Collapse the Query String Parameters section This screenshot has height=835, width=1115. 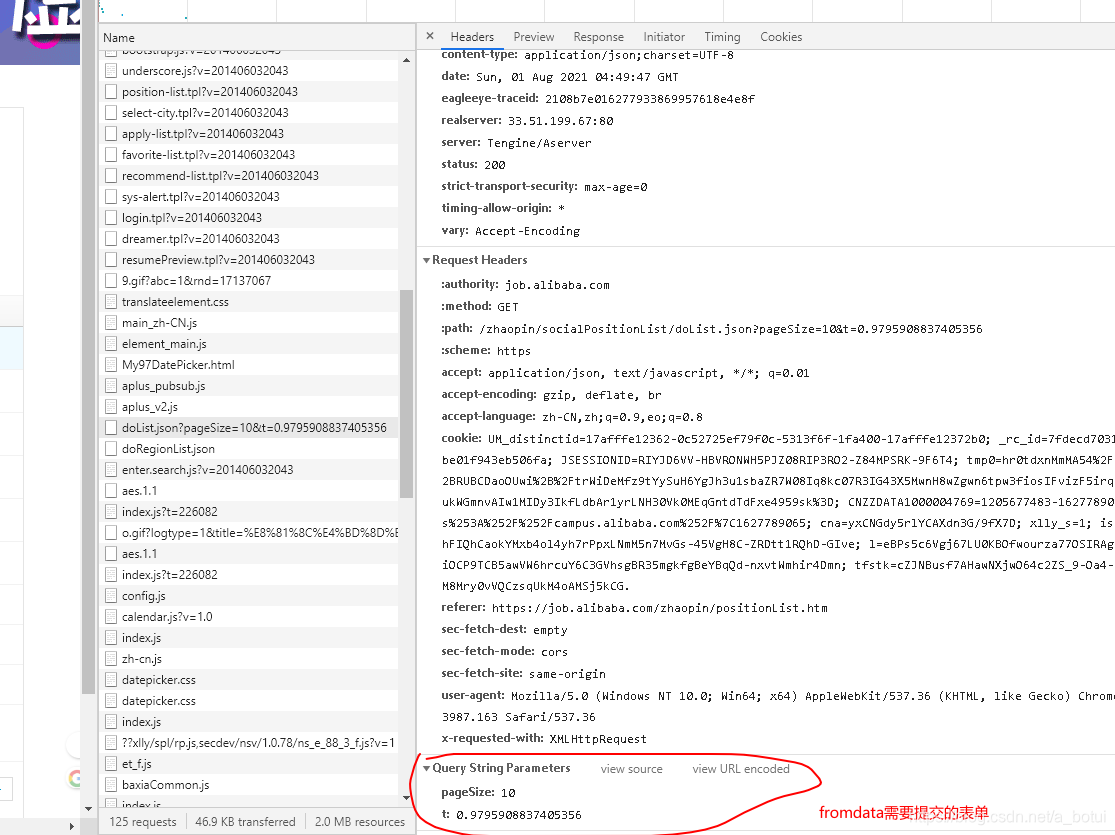tap(426, 768)
